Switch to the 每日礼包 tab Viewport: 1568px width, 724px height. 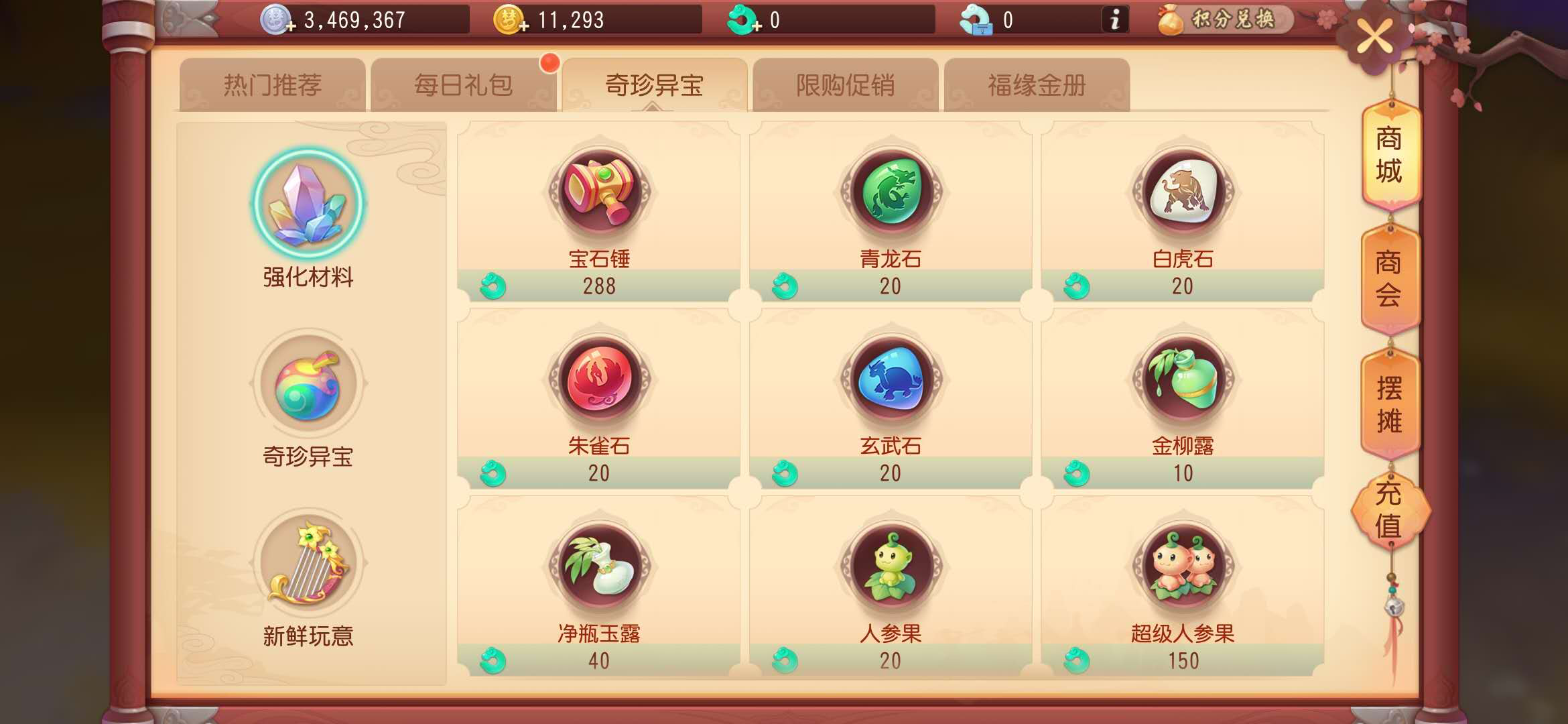pos(464,85)
